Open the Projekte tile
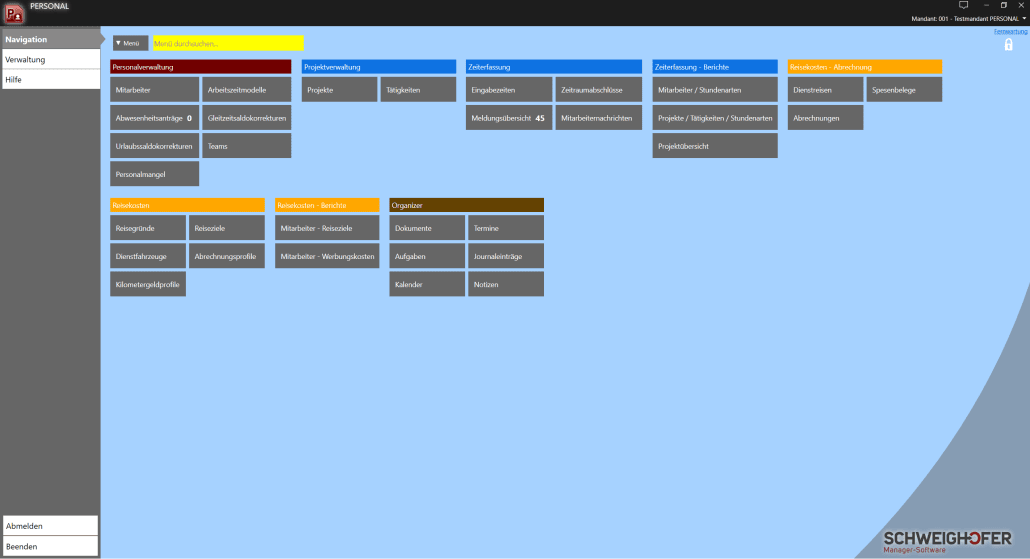 339,90
